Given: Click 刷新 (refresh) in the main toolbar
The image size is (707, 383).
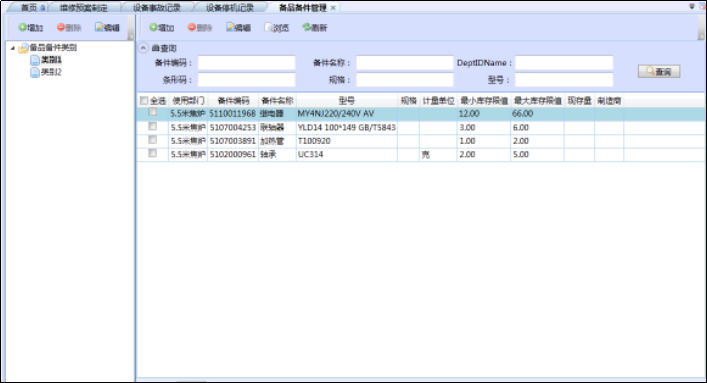Looking at the screenshot, I should pos(315,28).
